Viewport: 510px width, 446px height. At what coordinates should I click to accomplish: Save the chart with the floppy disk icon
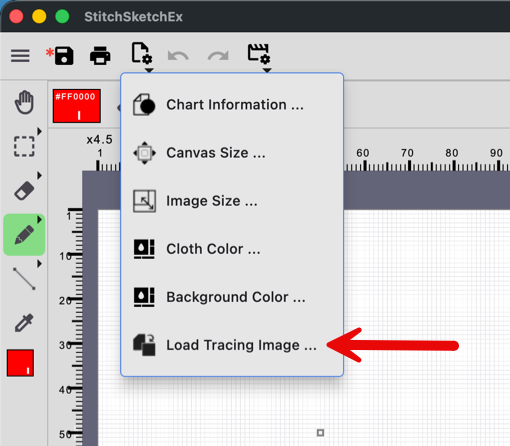click(64, 55)
